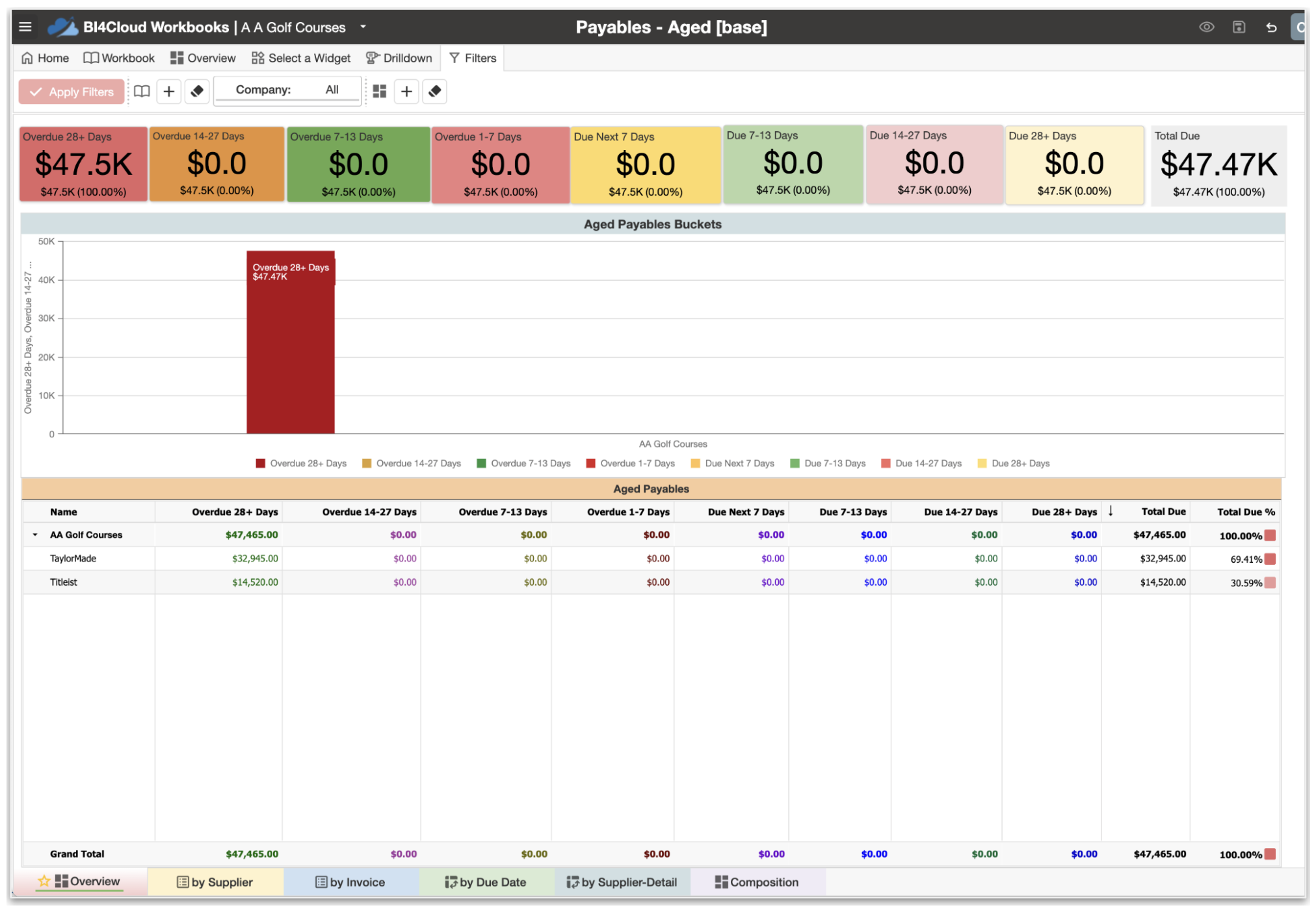Open the Select a Widget menu
Viewport: 1316px width, 915px height.
coord(301,58)
